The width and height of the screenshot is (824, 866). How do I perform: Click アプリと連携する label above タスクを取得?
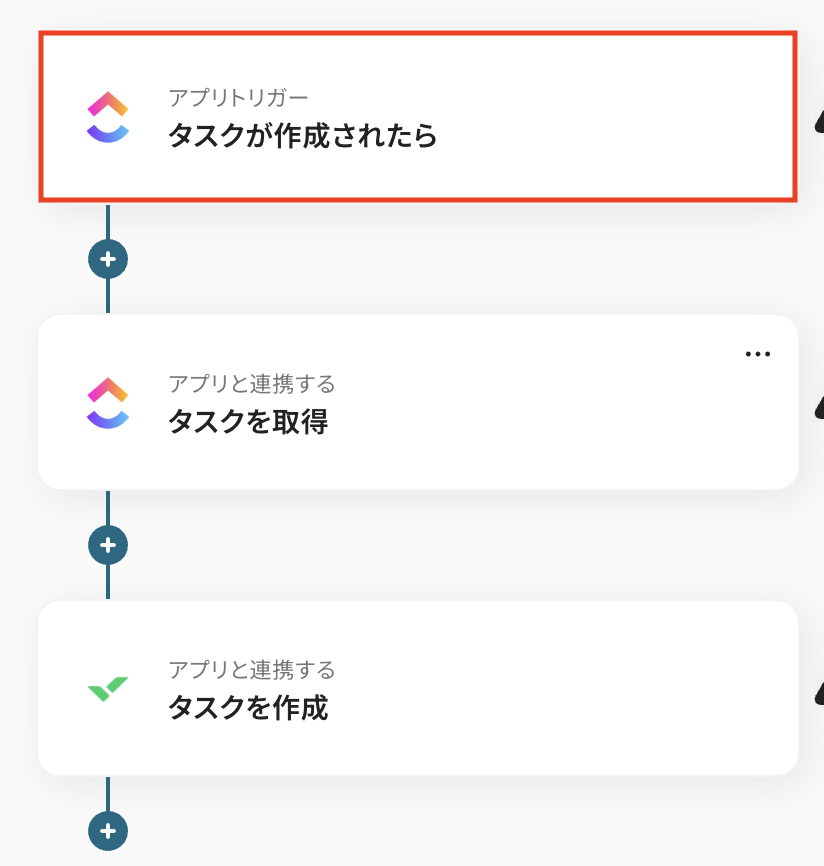[251, 384]
